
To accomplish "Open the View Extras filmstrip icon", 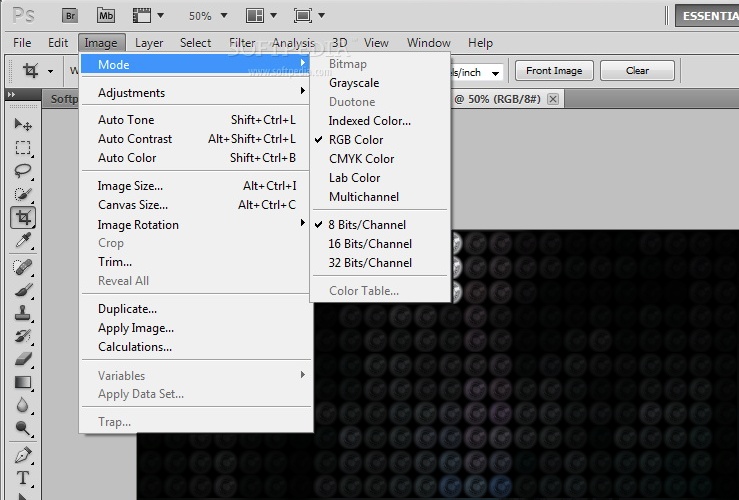I will pyautogui.click(x=142, y=16).
